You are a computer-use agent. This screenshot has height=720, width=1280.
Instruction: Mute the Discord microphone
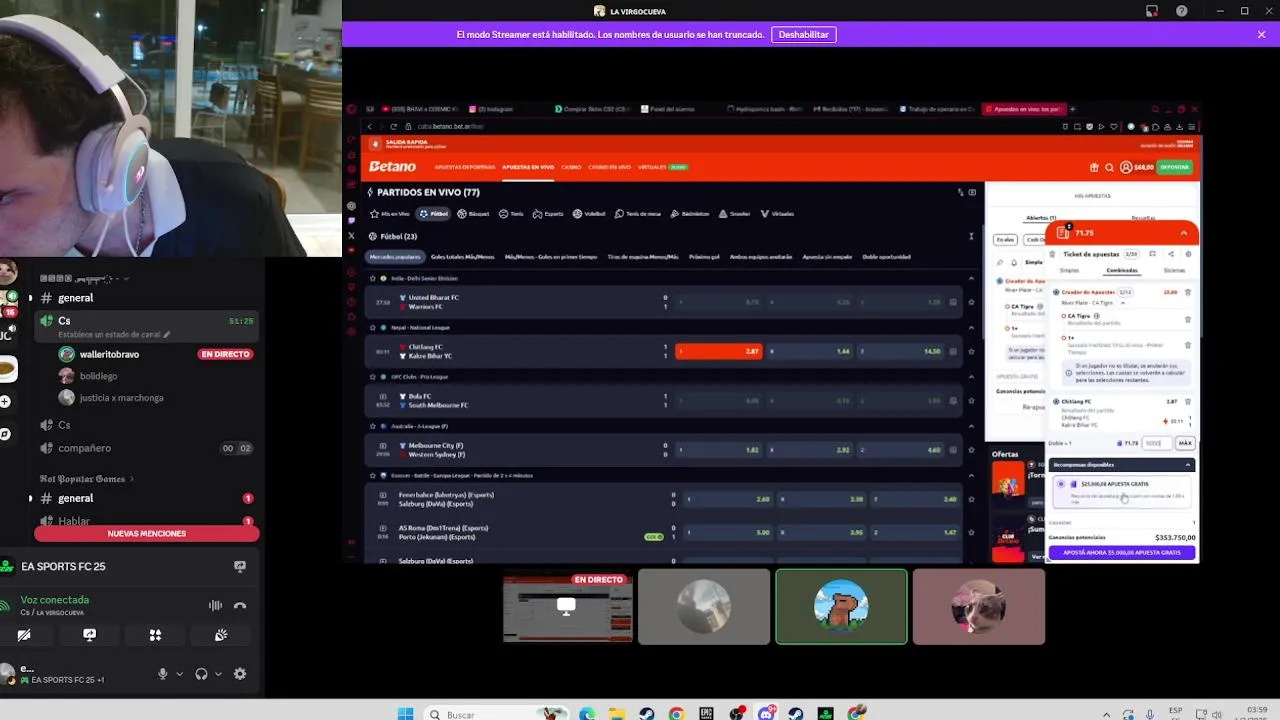coord(162,674)
